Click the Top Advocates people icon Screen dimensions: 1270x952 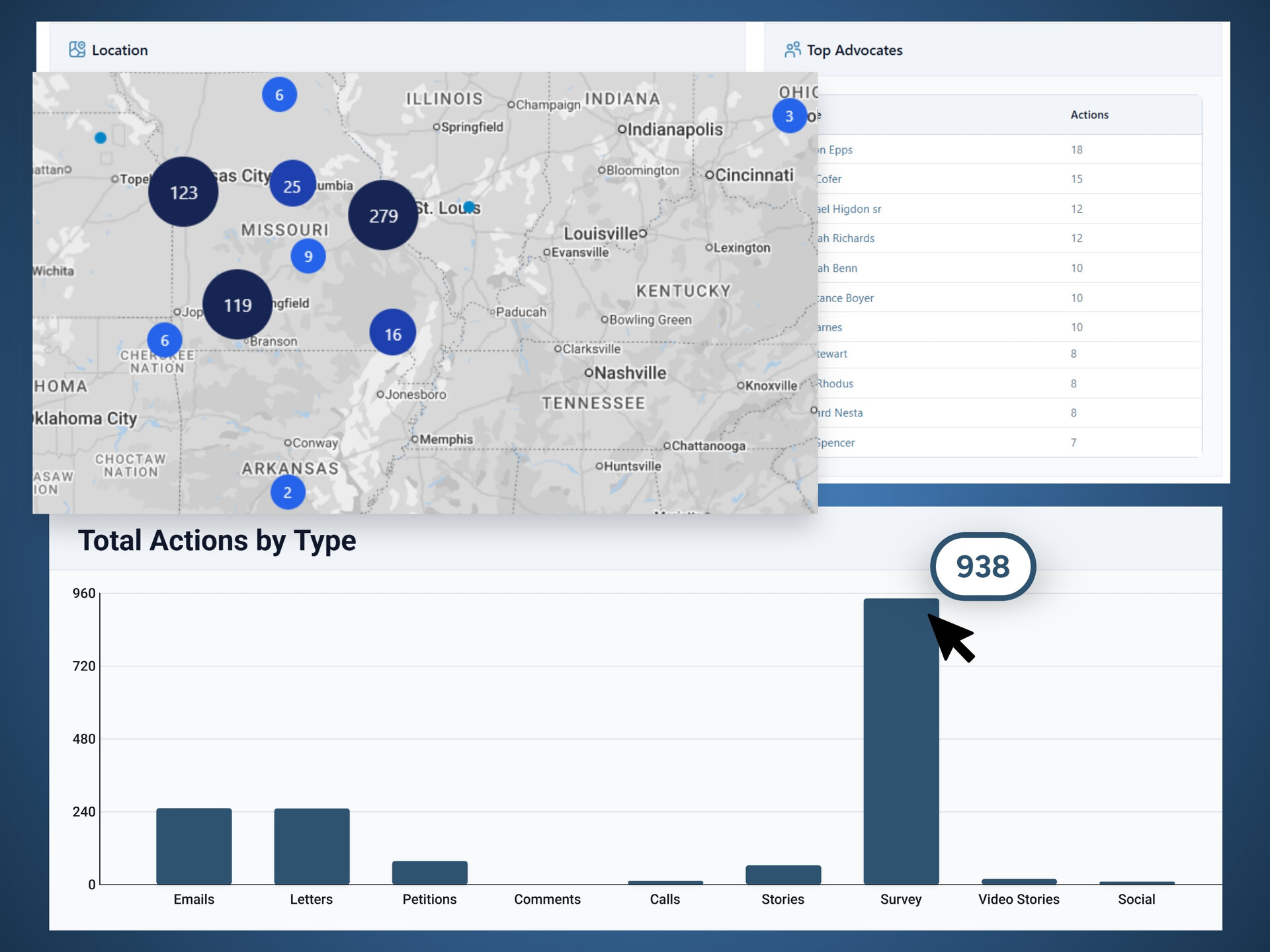[792, 50]
